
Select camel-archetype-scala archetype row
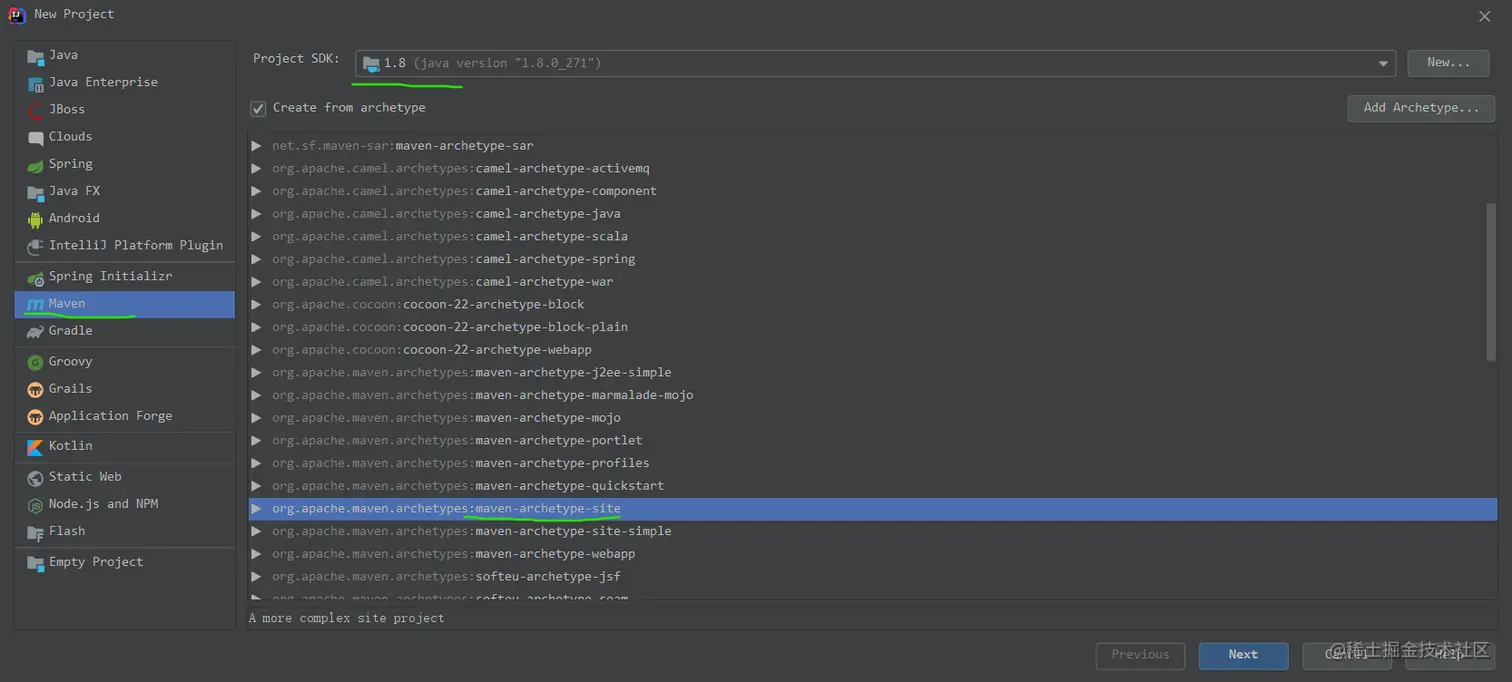(x=872, y=237)
